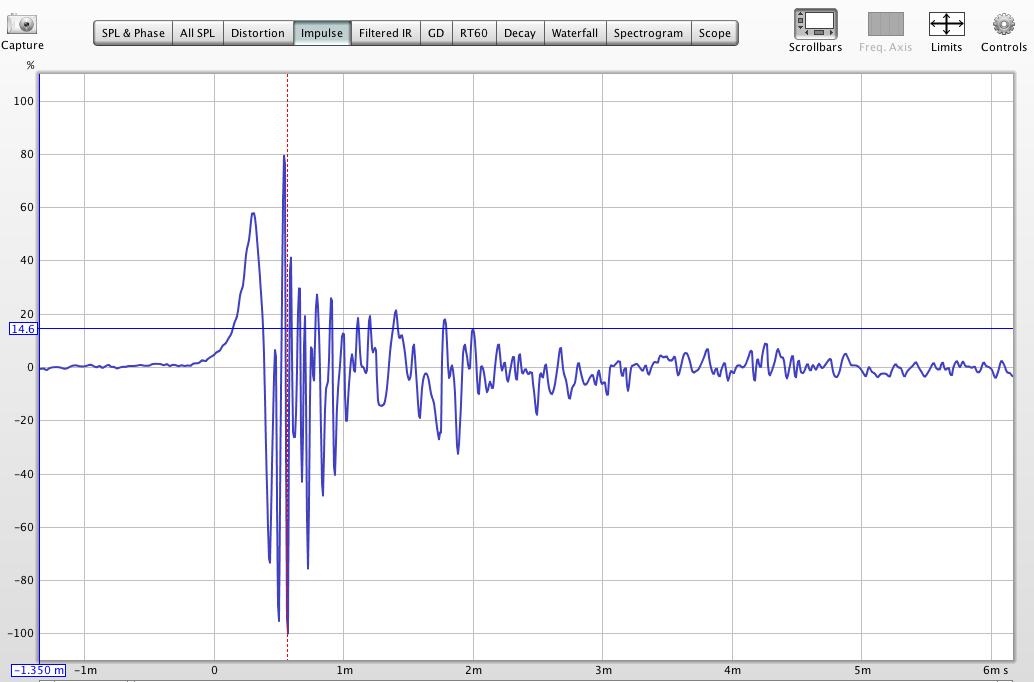Click the -100 label on the Y axis
The image size is (1034, 682).
(x=20, y=633)
